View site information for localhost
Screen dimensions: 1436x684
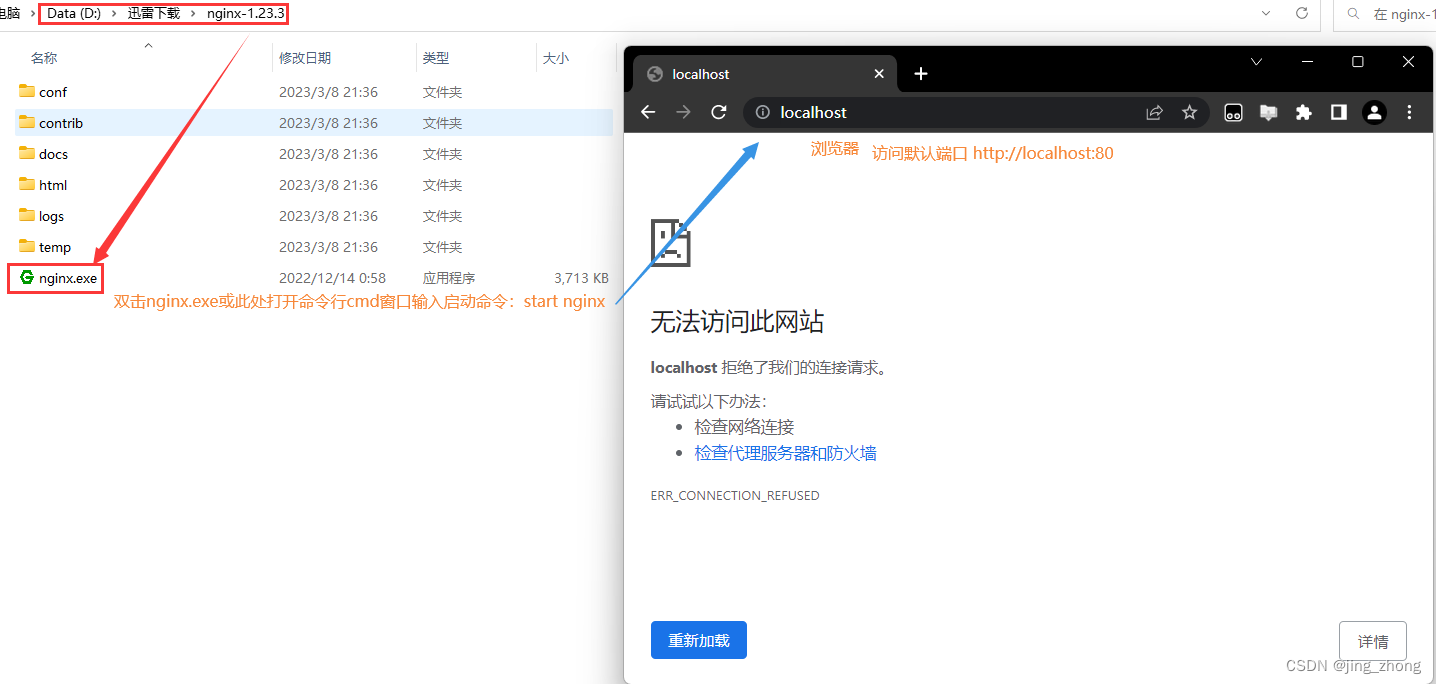tap(763, 113)
